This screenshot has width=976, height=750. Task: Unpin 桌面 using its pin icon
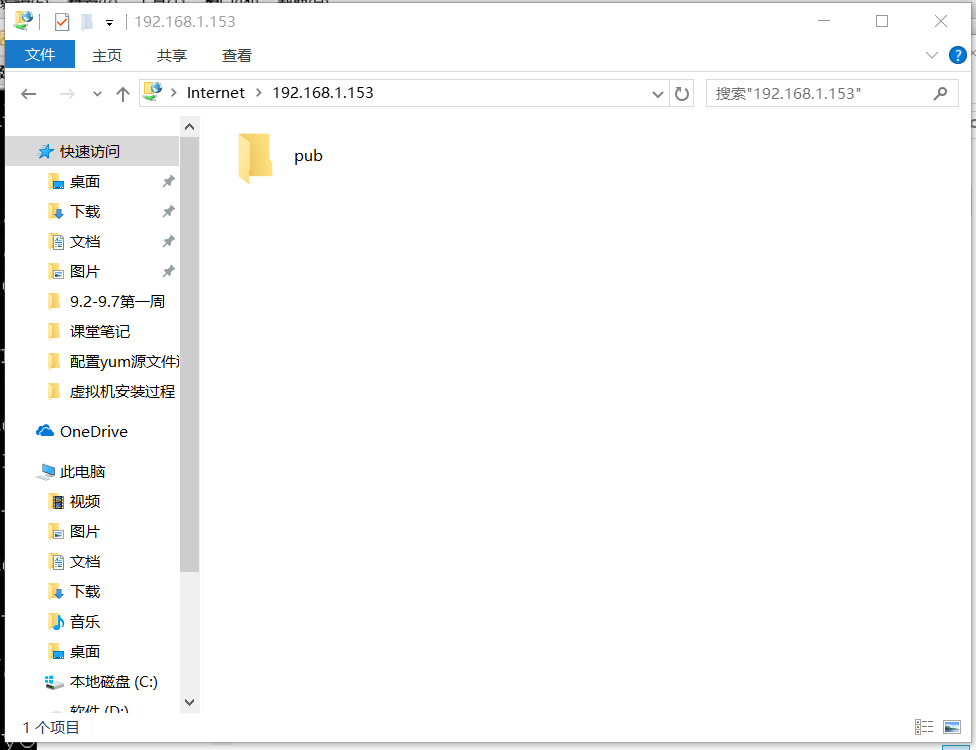tap(168, 181)
